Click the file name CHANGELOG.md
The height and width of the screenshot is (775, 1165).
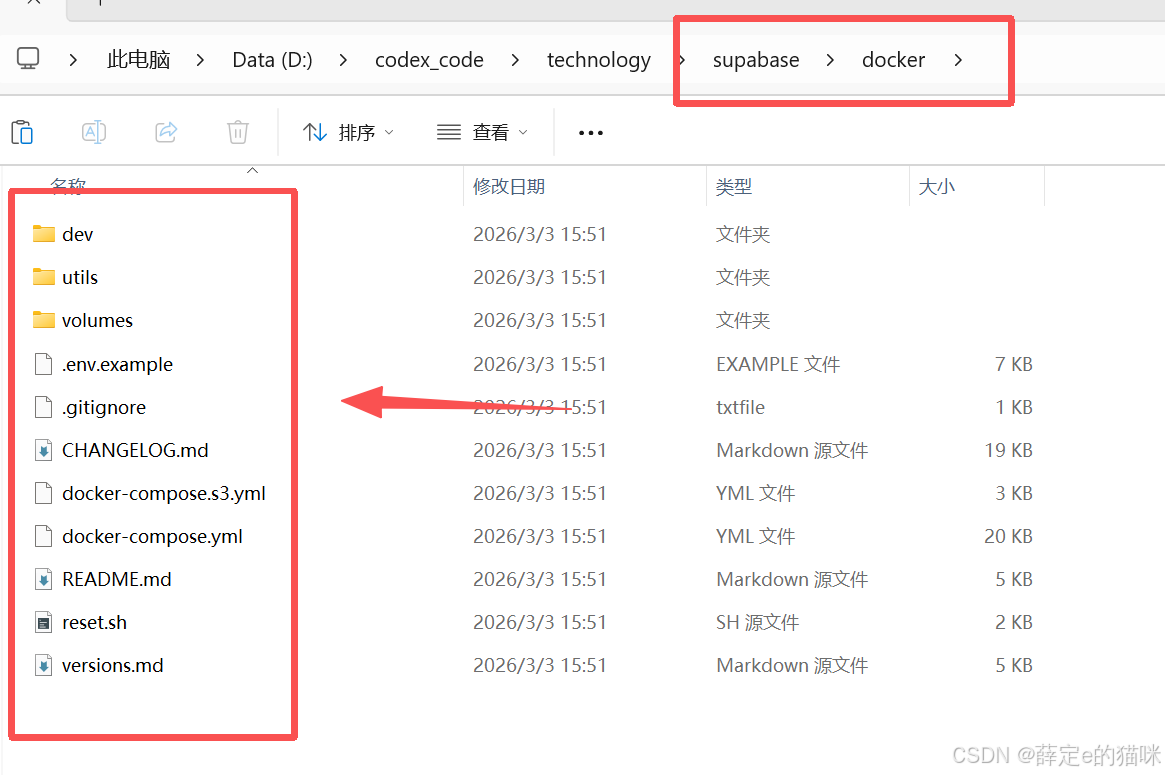[135, 450]
